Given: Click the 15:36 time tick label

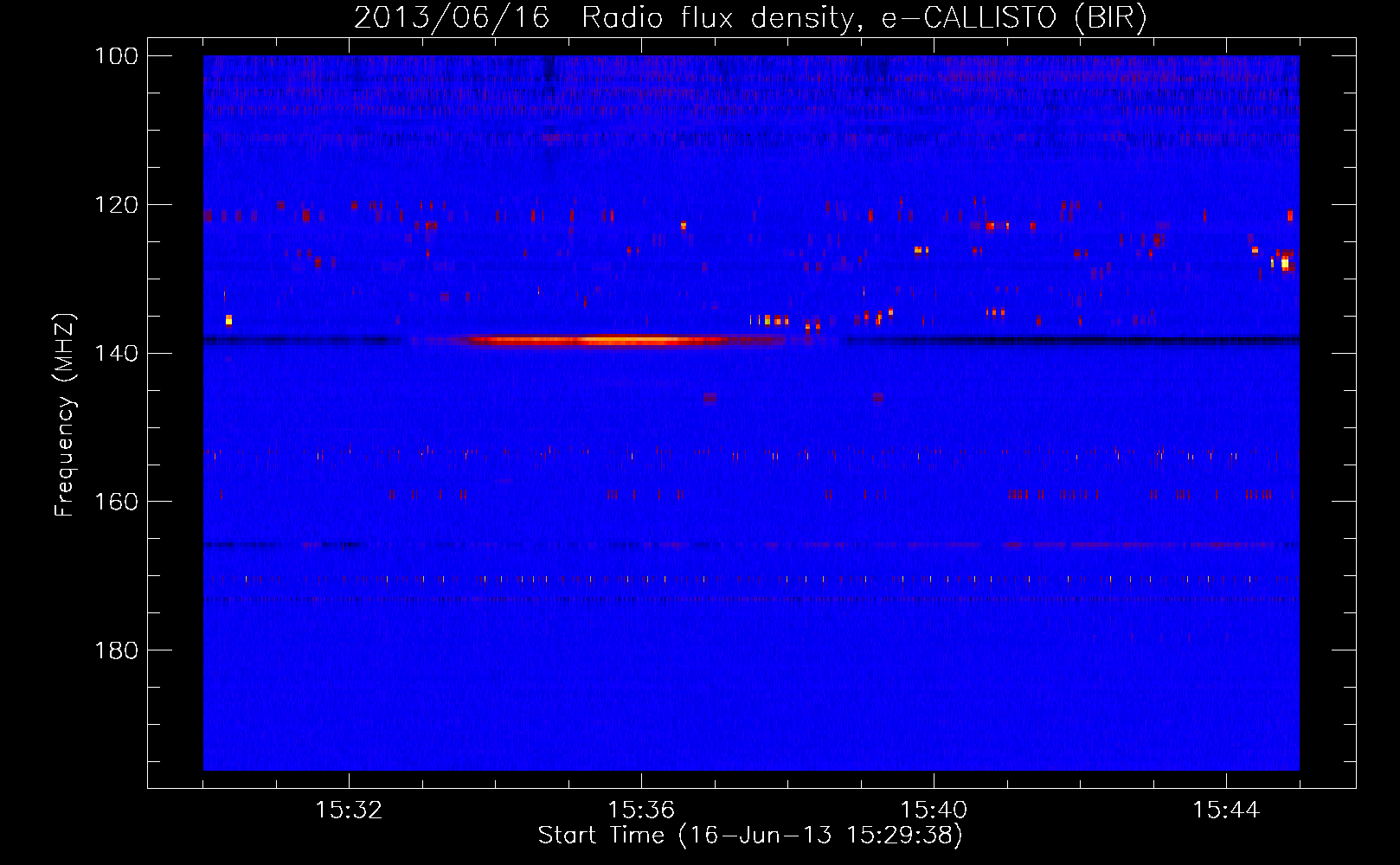Looking at the screenshot, I should pos(641,811).
